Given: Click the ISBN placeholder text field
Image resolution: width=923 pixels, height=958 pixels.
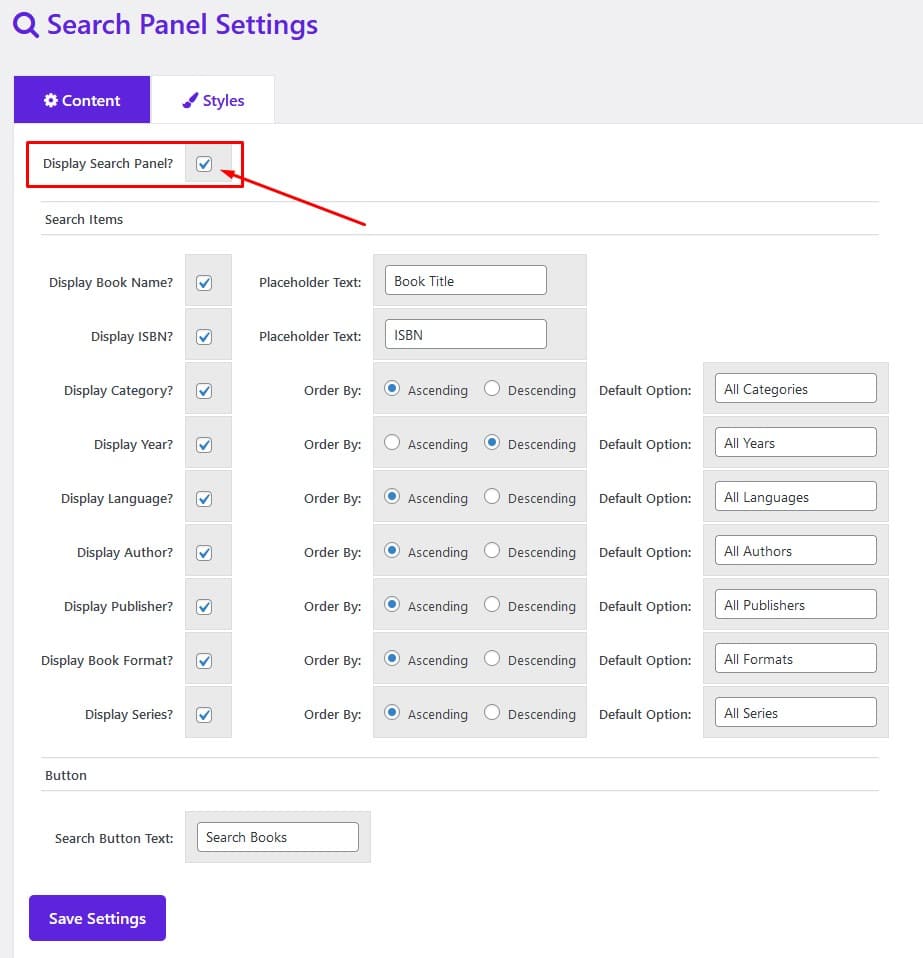Looking at the screenshot, I should pyautogui.click(x=465, y=334).
